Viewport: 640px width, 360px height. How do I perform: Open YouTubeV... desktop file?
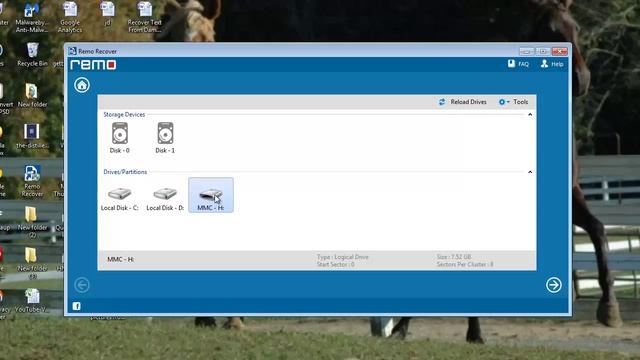click(33, 301)
